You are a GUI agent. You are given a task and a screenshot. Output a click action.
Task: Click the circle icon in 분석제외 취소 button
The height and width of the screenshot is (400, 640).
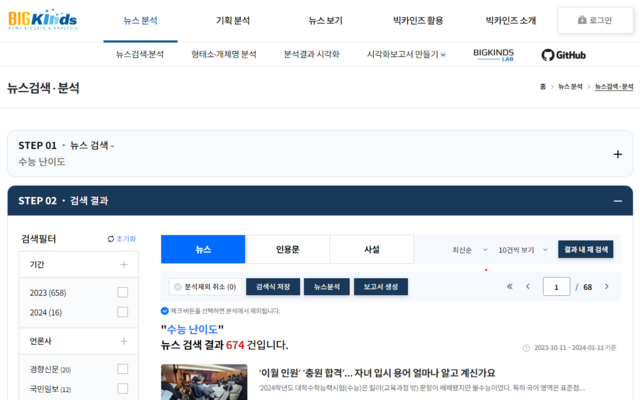178,287
